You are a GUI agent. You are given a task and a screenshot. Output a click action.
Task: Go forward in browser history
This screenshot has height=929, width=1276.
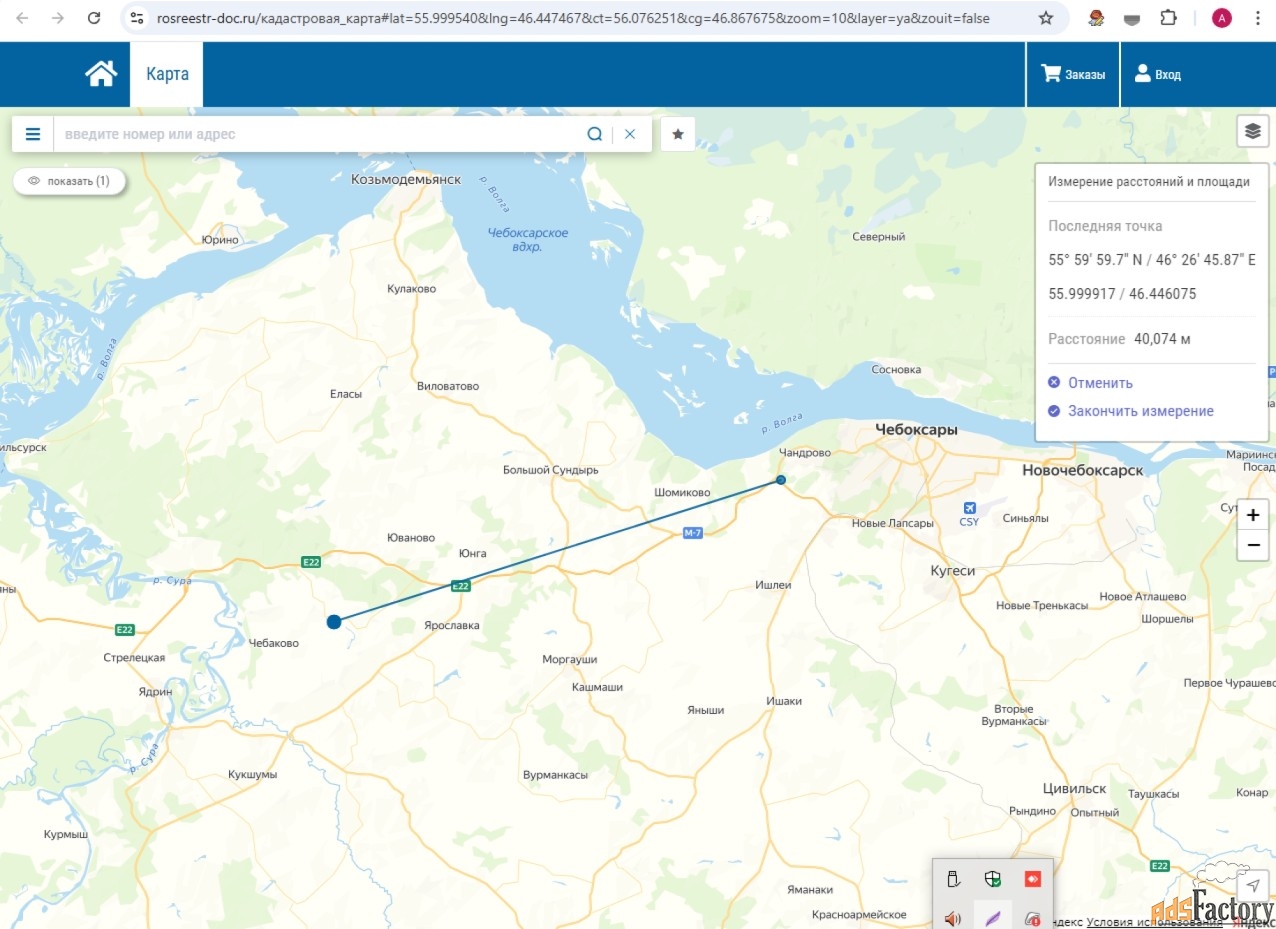[58, 18]
